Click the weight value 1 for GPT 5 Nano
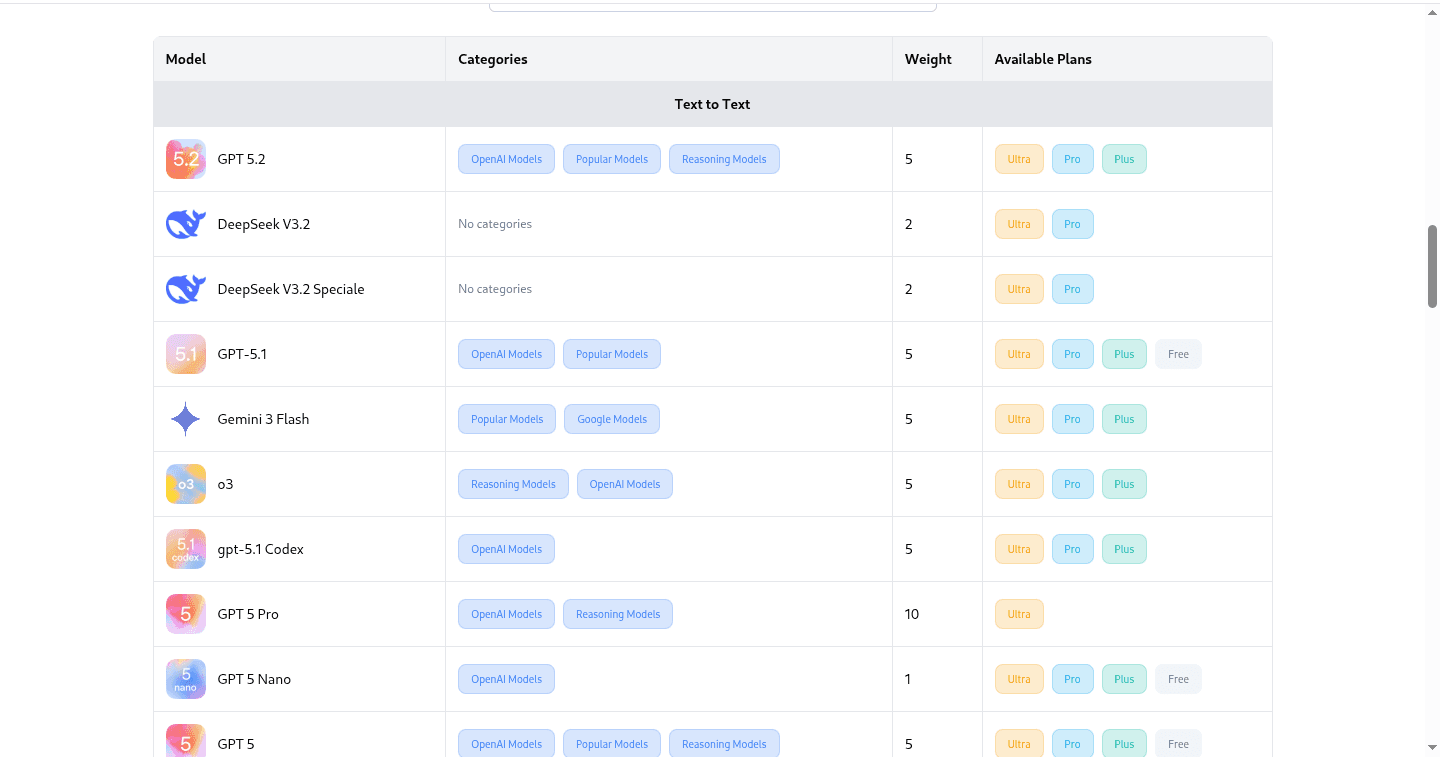The width and height of the screenshot is (1440, 757). click(x=908, y=679)
